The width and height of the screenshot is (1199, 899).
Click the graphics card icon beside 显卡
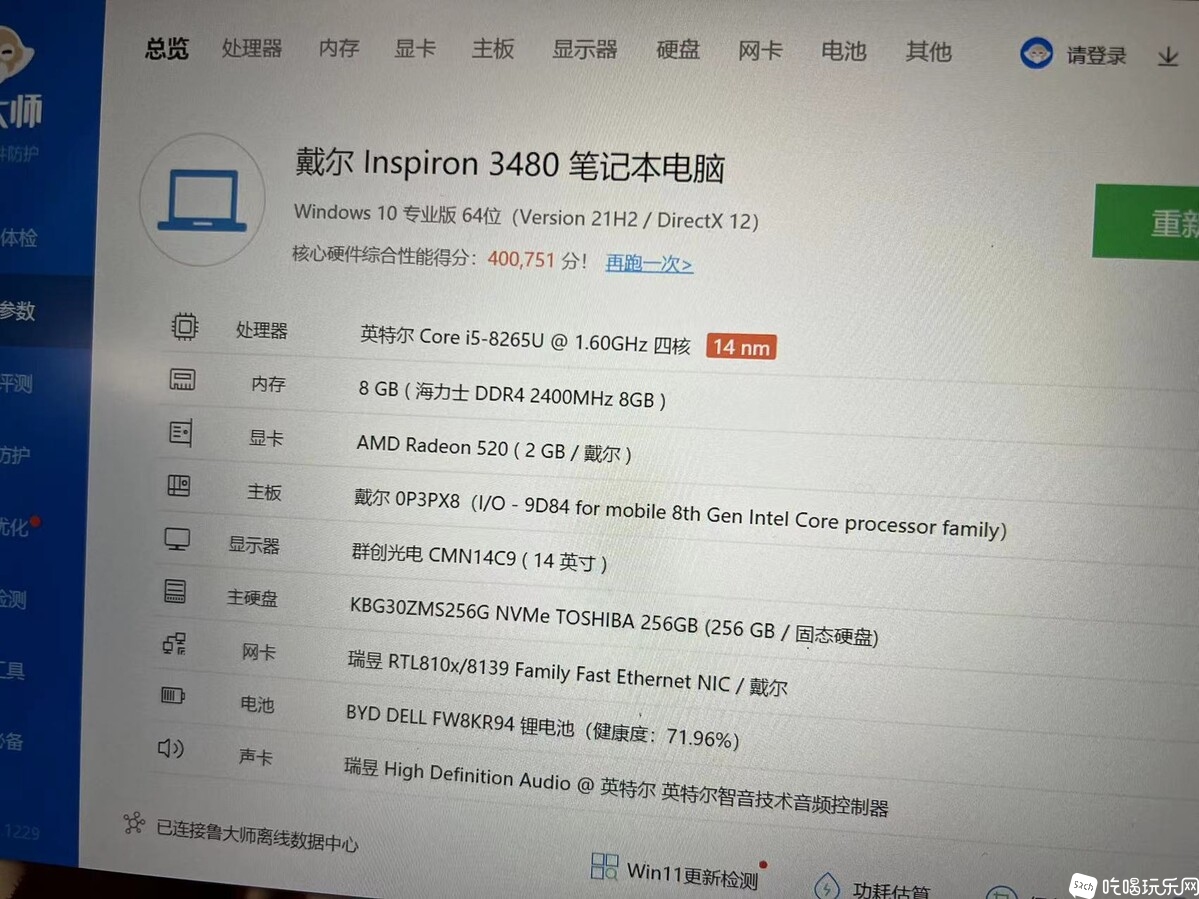[x=180, y=433]
